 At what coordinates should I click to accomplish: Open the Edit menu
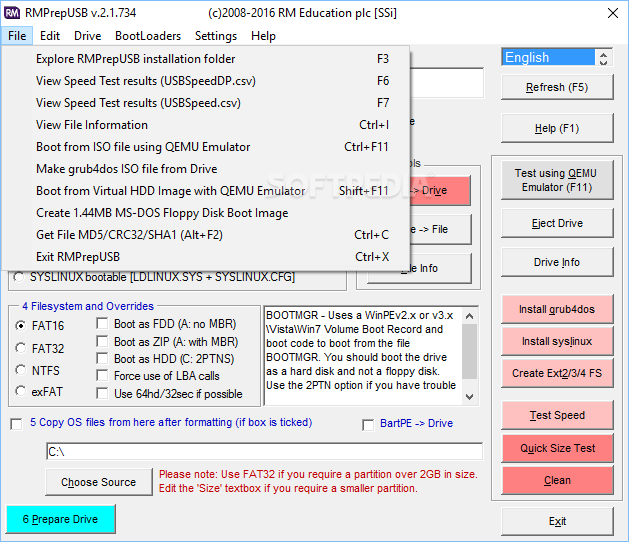50,36
